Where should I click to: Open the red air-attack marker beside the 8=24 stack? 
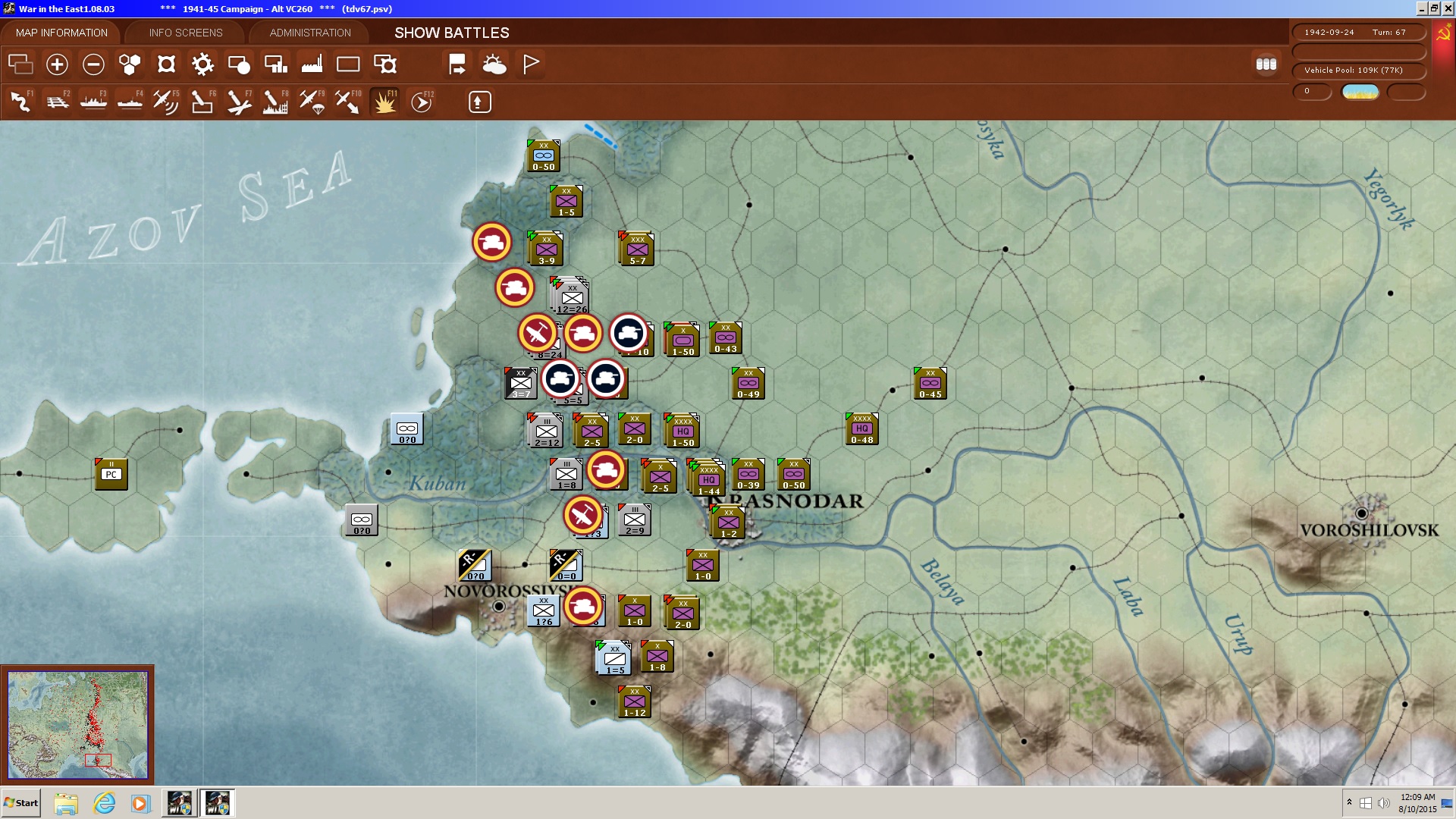click(x=538, y=333)
